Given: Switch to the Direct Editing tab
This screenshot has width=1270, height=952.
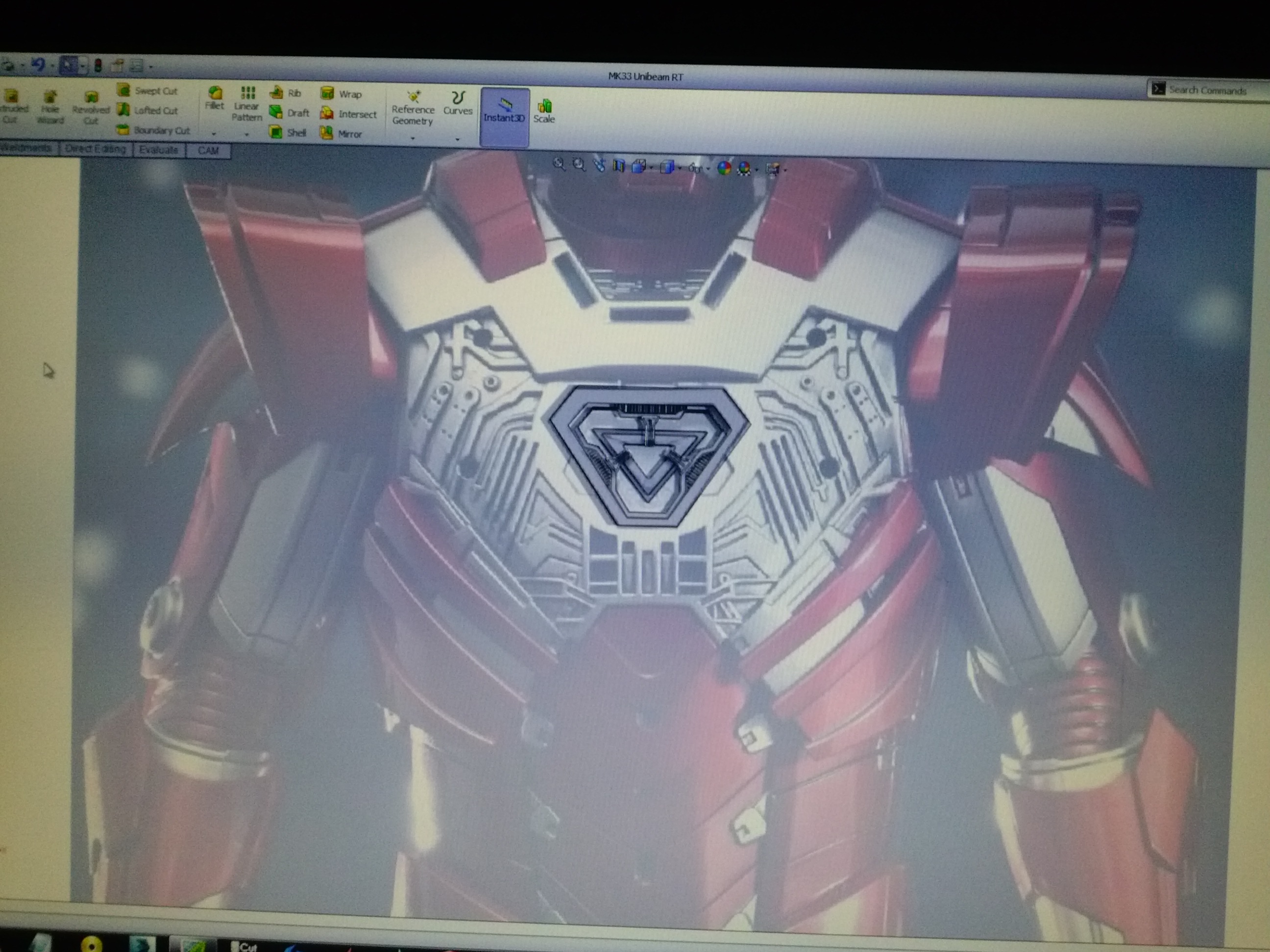Looking at the screenshot, I should point(96,148).
